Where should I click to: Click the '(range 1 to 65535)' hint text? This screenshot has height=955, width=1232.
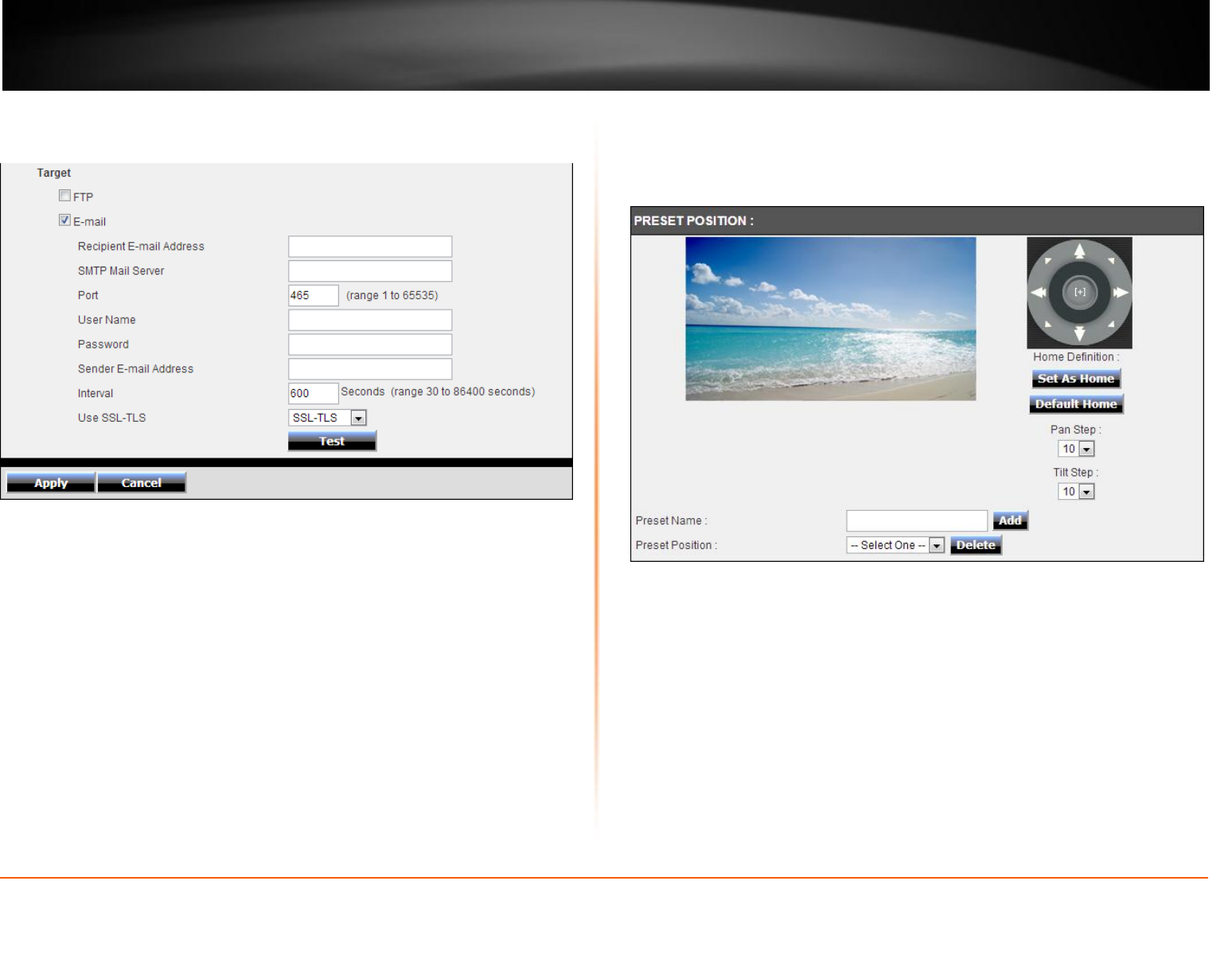pyautogui.click(x=392, y=295)
